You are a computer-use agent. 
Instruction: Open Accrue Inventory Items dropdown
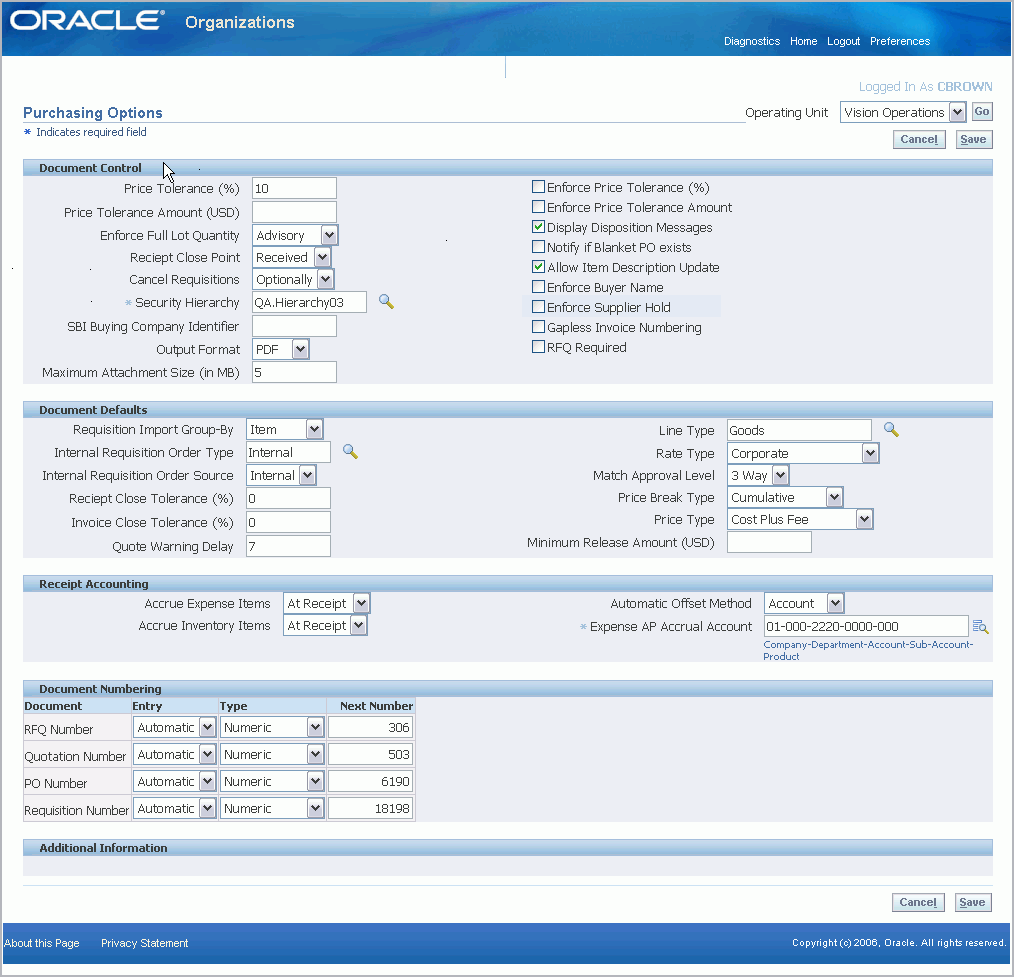click(x=325, y=625)
